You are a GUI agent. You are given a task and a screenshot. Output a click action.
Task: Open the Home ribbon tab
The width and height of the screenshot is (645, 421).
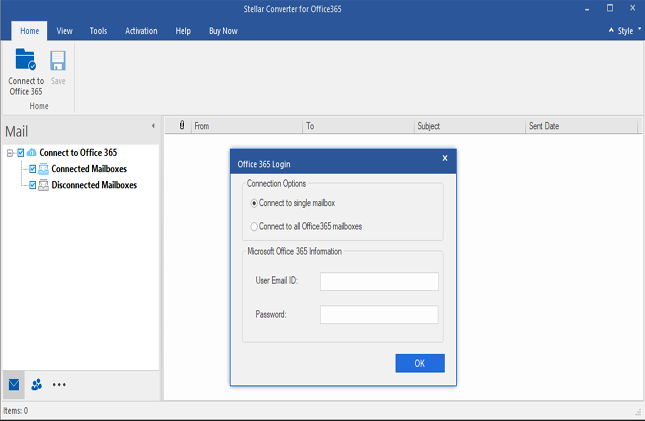(30, 31)
